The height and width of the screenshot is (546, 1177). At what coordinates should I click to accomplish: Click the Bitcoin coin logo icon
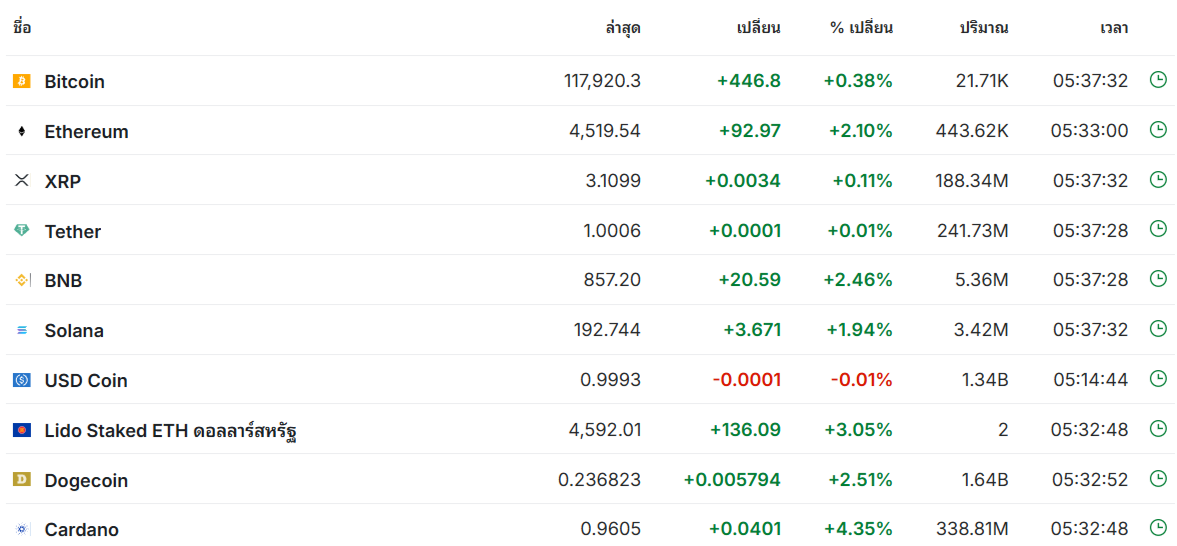click(22, 81)
